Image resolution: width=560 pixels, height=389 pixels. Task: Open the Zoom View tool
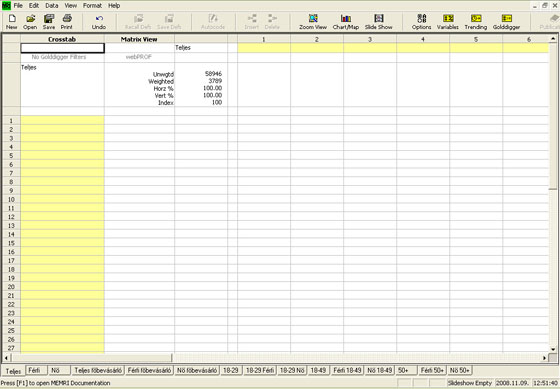(x=313, y=21)
